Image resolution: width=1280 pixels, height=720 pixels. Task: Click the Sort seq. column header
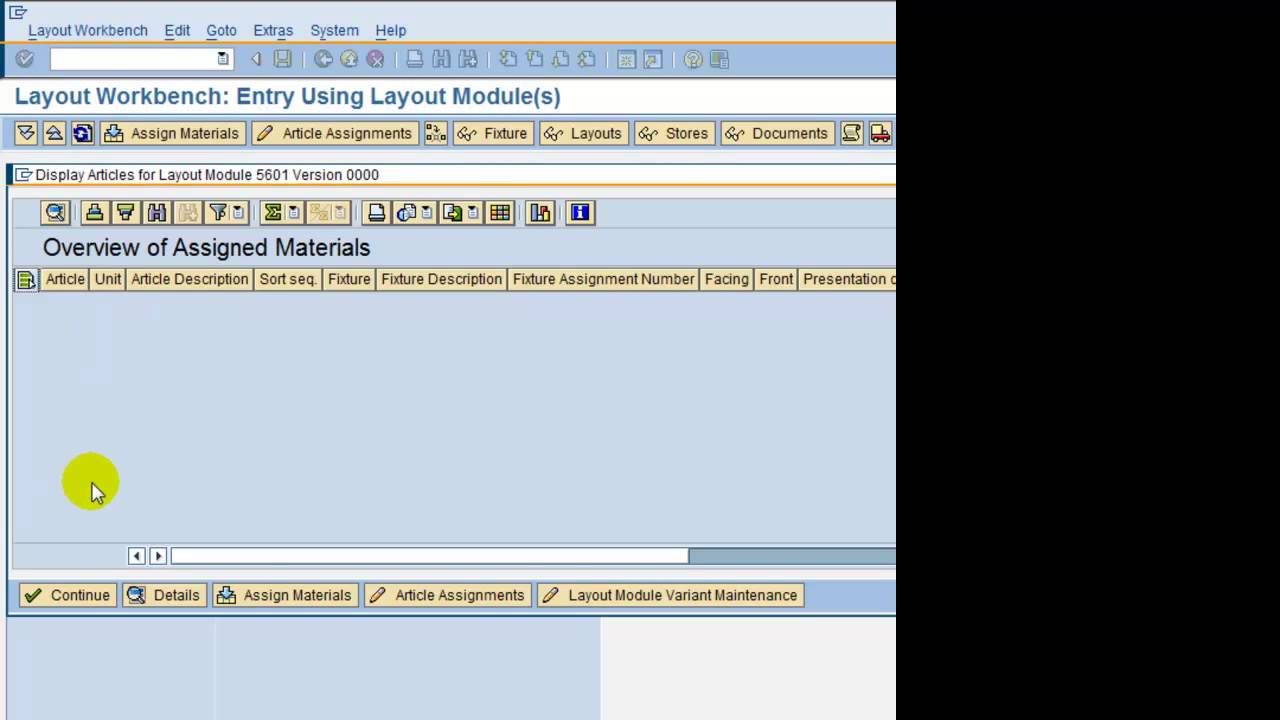tap(288, 279)
